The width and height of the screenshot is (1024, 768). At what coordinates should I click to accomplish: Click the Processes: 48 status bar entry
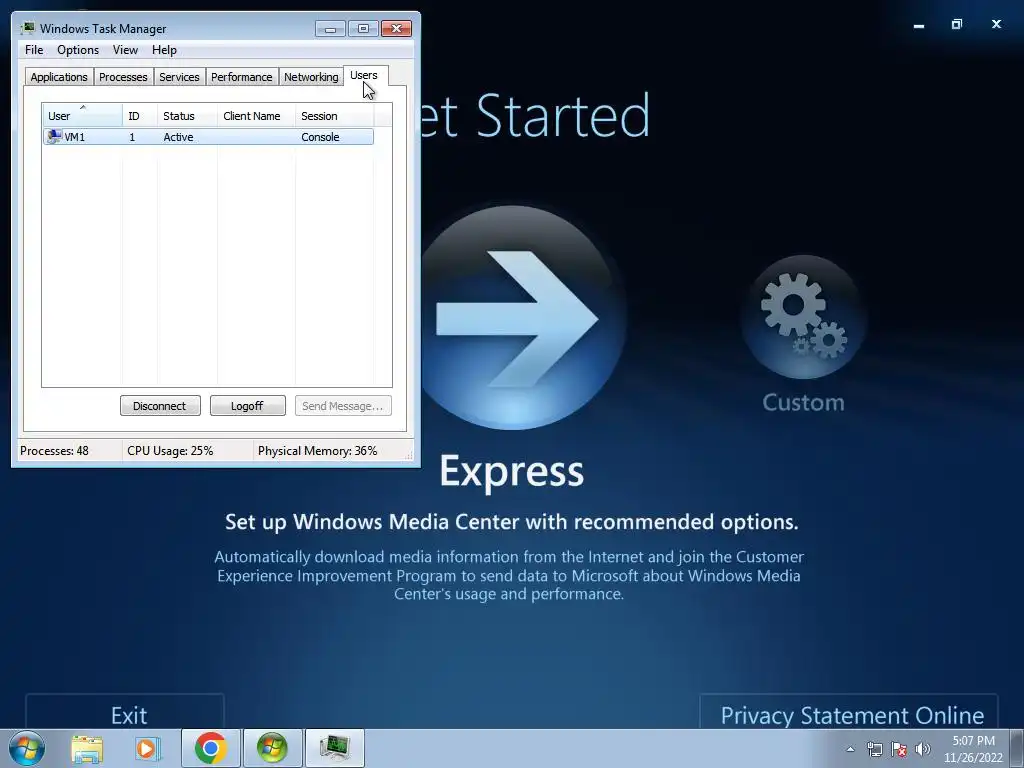point(54,451)
